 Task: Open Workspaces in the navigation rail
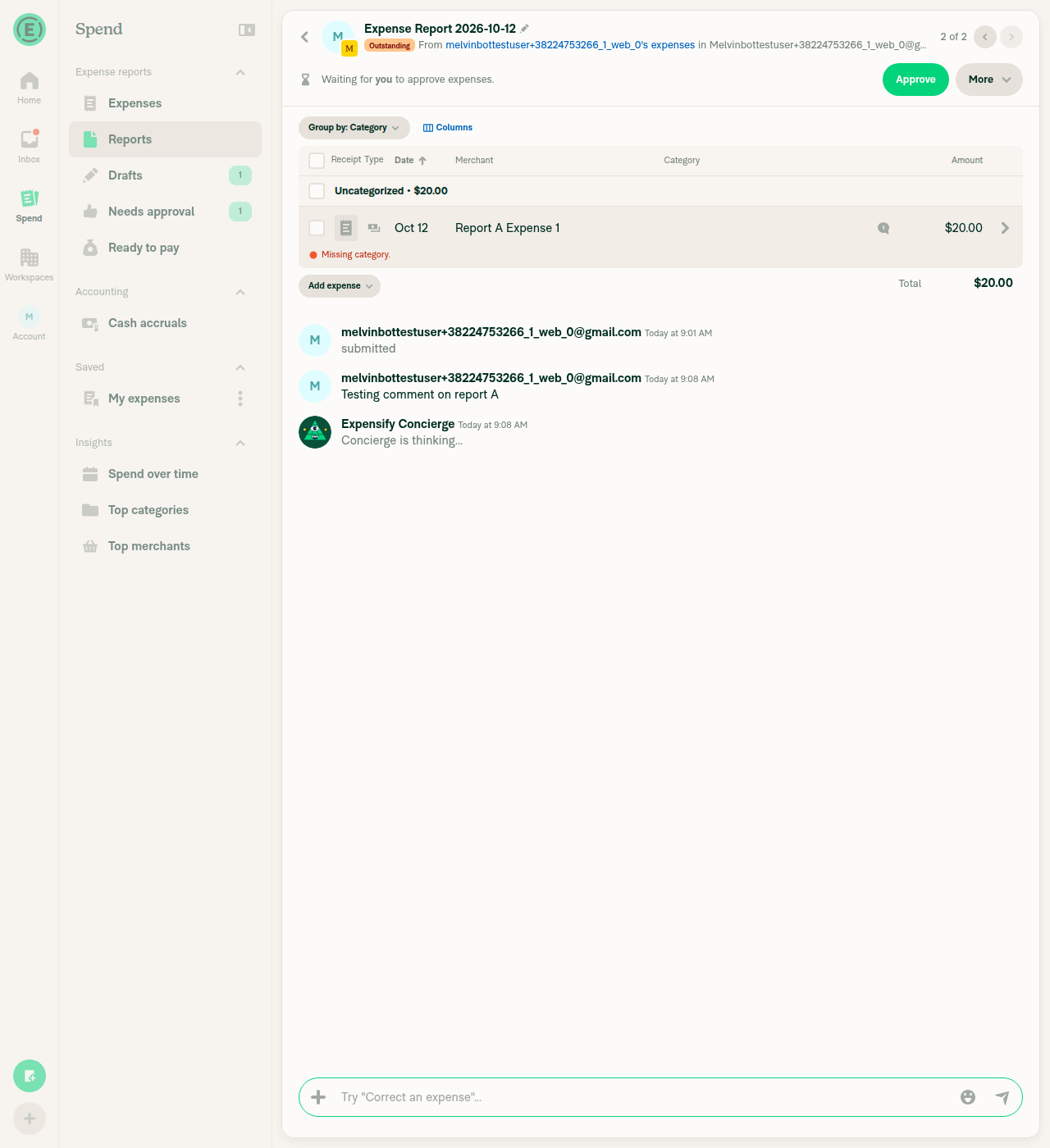click(30, 264)
